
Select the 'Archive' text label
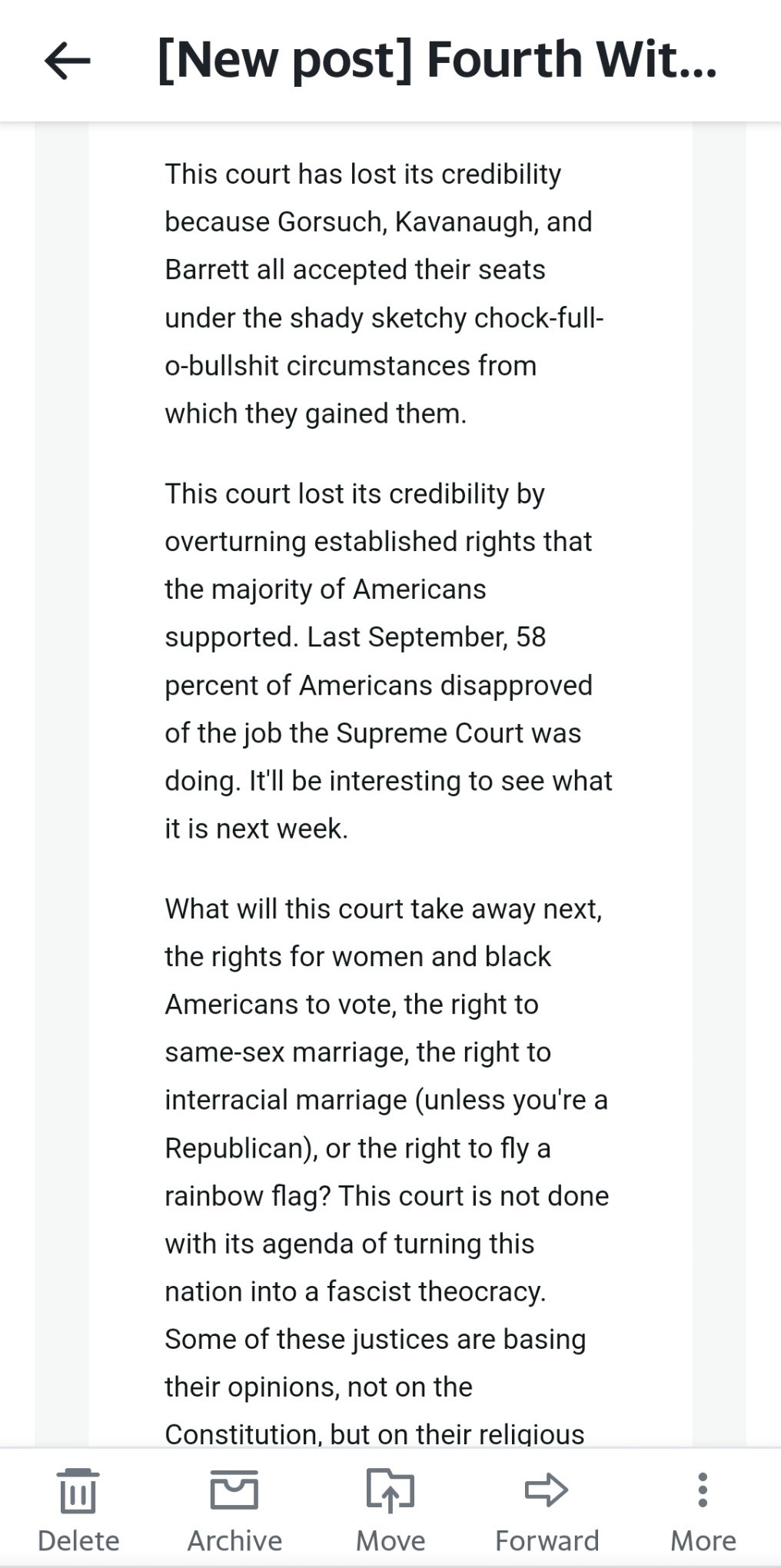coord(234,1541)
